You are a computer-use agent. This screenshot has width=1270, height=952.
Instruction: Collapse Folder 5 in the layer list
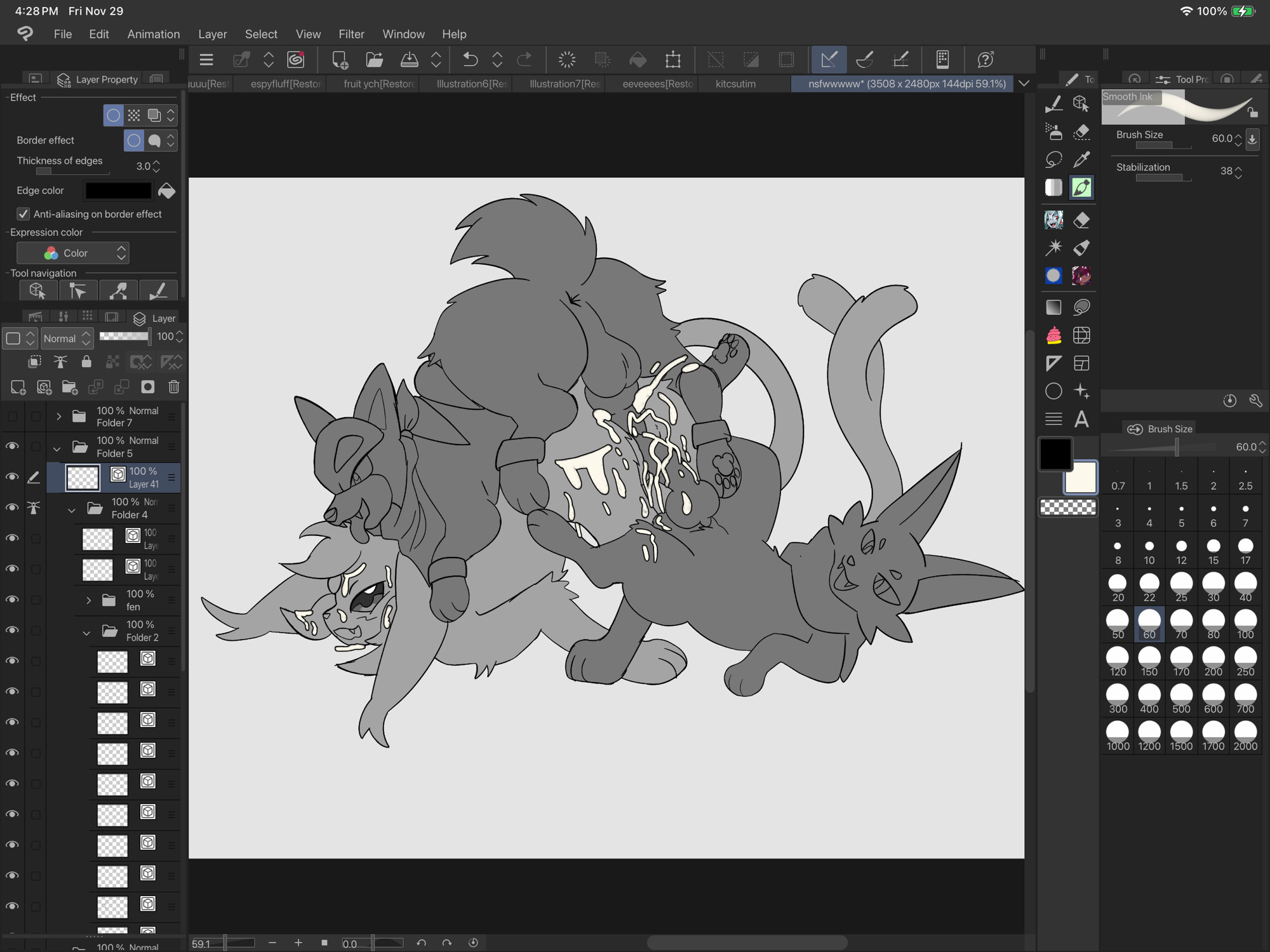click(x=57, y=448)
